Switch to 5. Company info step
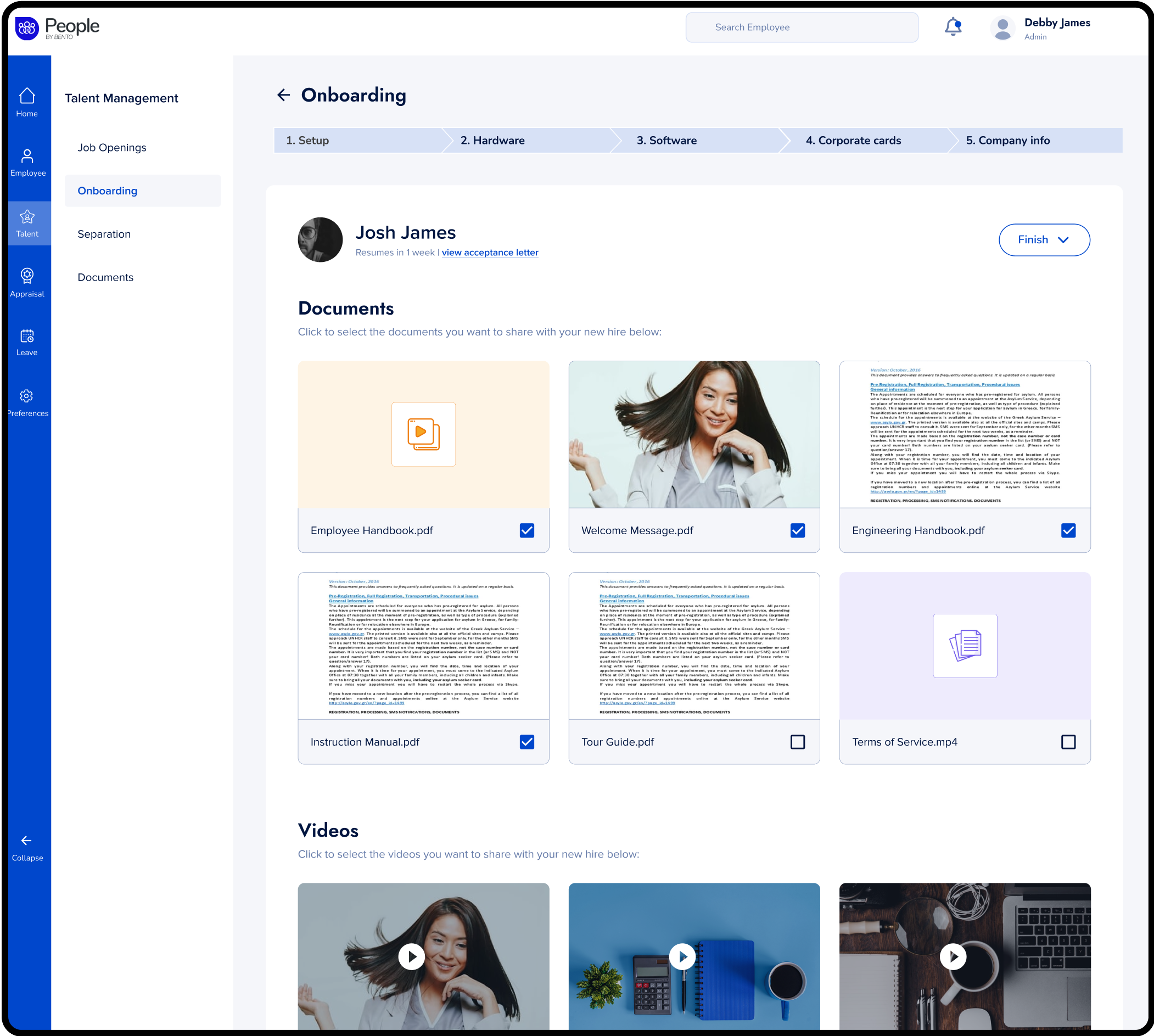 pyautogui.click(x=1007, y=141)
